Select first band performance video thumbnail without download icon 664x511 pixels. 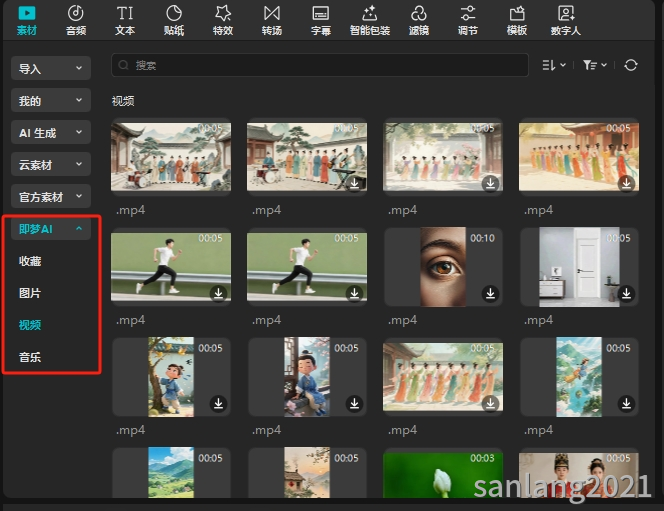pos(171,157)
